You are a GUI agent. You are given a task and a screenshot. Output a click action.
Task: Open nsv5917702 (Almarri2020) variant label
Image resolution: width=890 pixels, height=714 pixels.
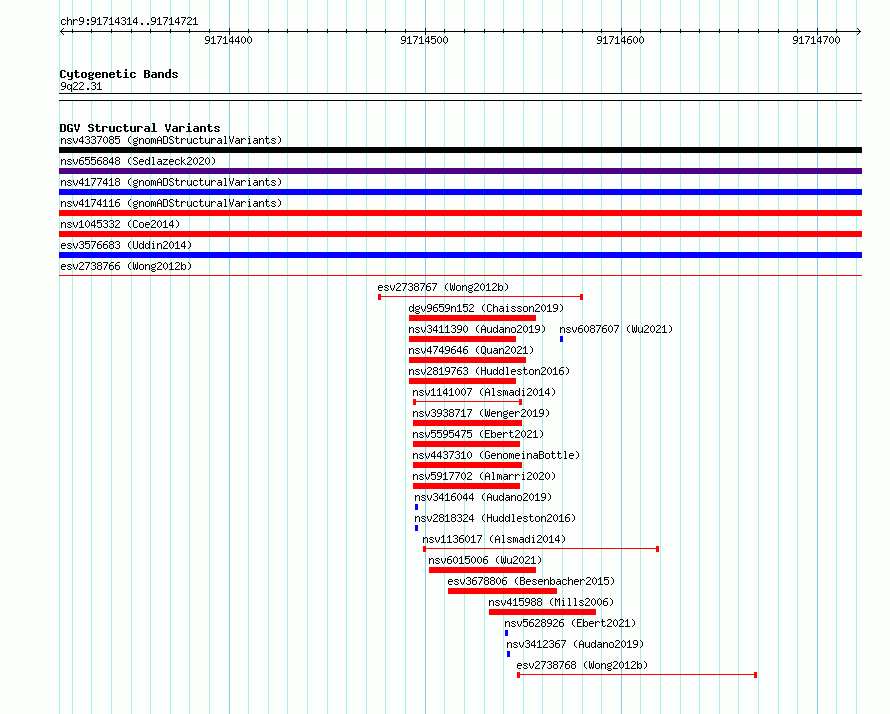coord(484,476)
